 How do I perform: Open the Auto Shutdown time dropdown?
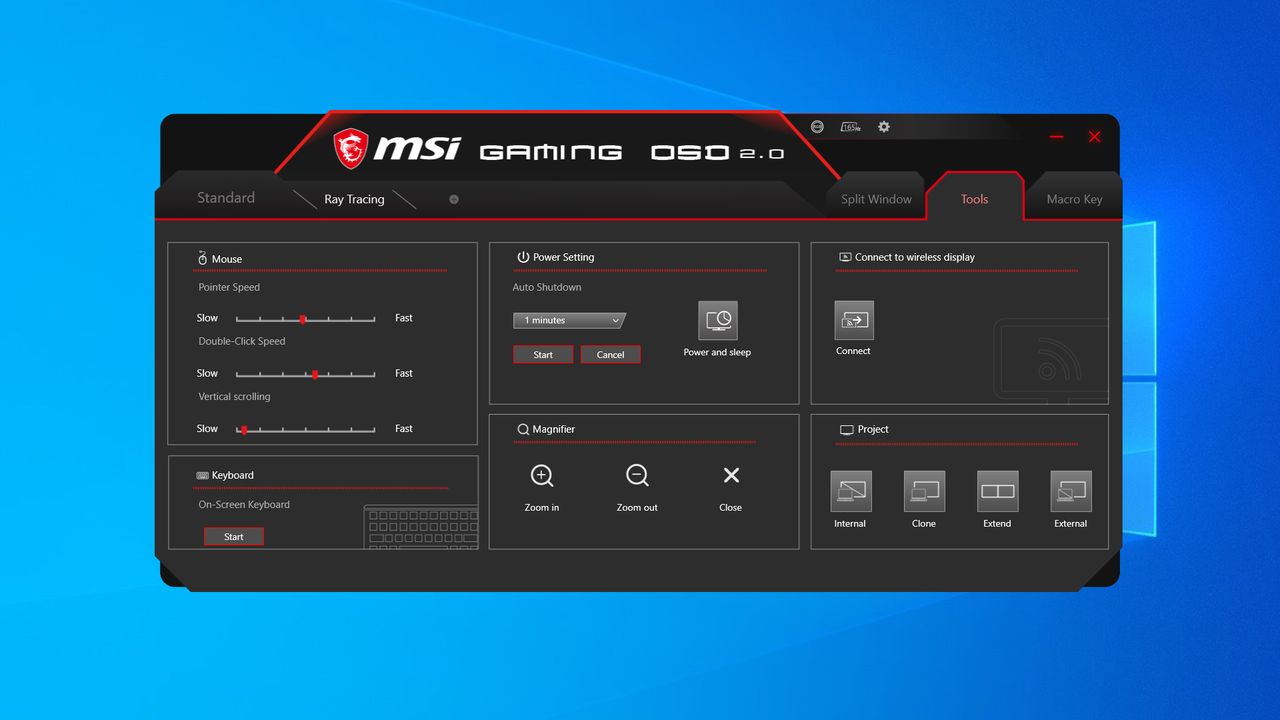point(568,320)
